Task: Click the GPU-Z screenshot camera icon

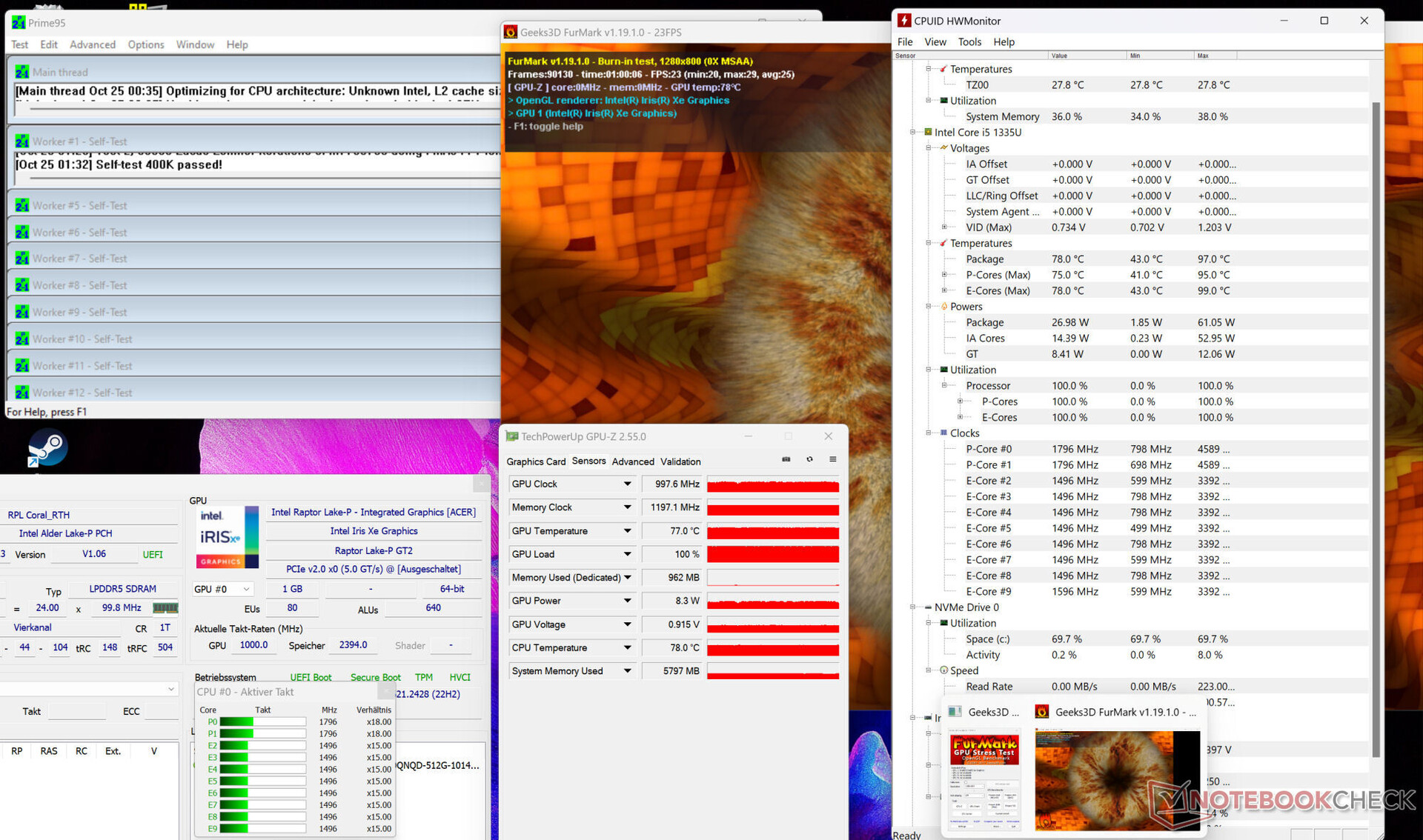Action: pyautogui.click(x=786, y=460)
